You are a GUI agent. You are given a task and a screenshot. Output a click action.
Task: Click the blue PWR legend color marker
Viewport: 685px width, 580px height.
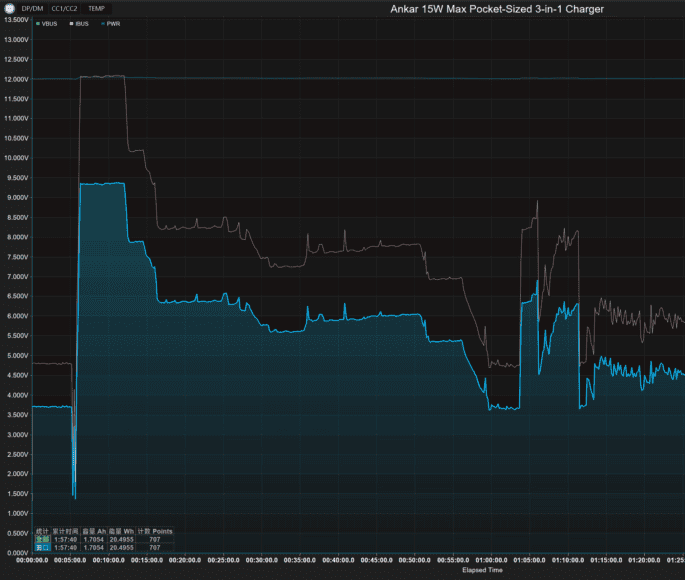coord(104,22)
